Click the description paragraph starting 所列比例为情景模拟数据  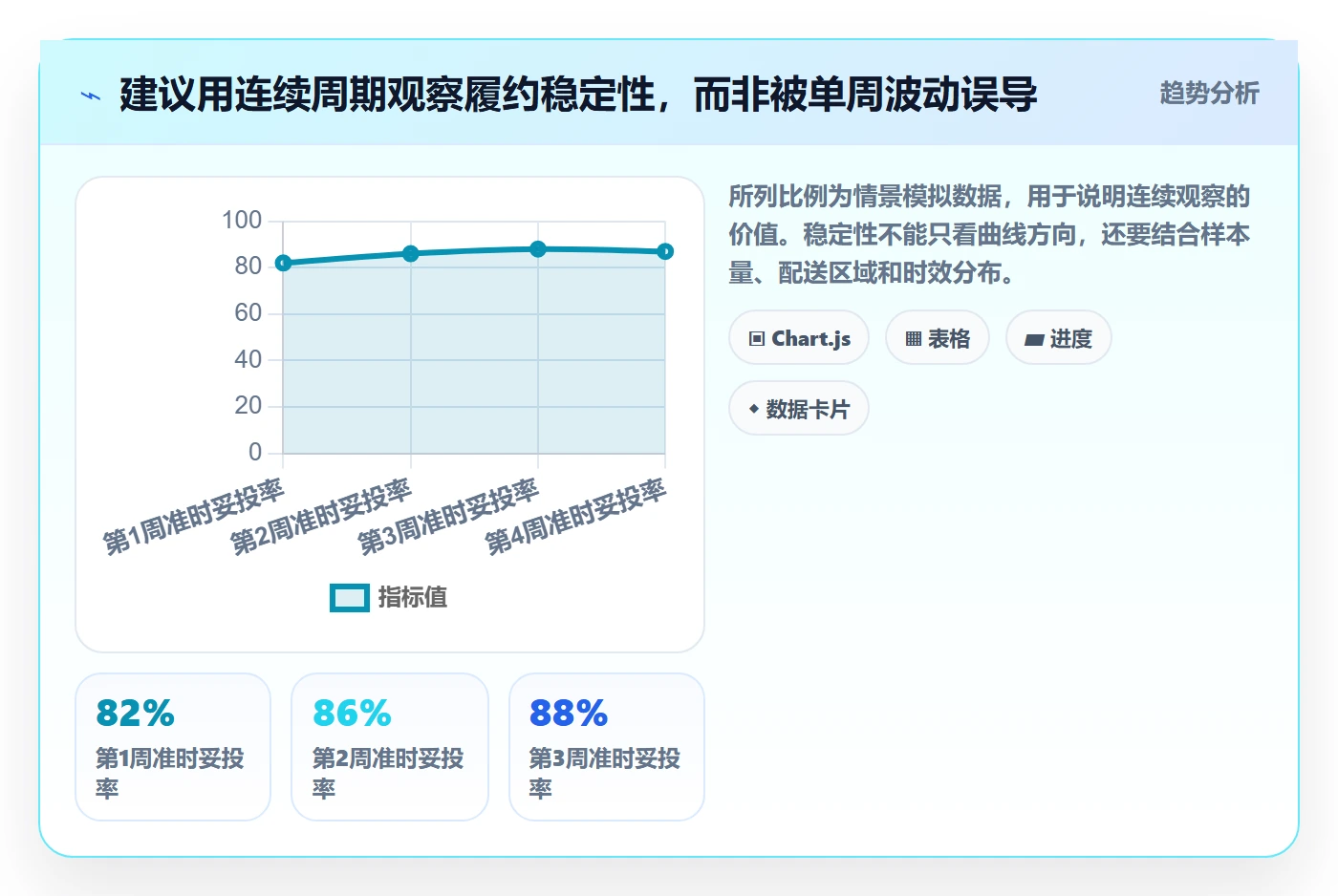(989, 234)
